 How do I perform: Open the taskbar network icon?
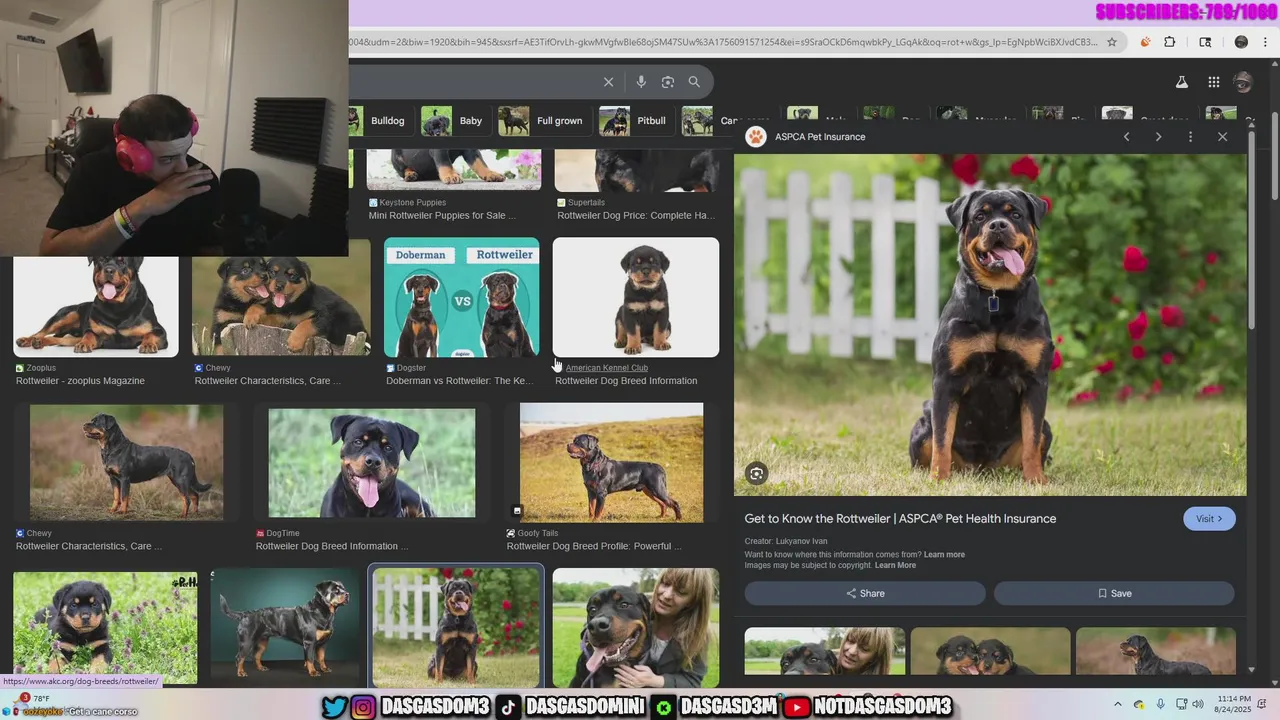[x=1182, y=705]
